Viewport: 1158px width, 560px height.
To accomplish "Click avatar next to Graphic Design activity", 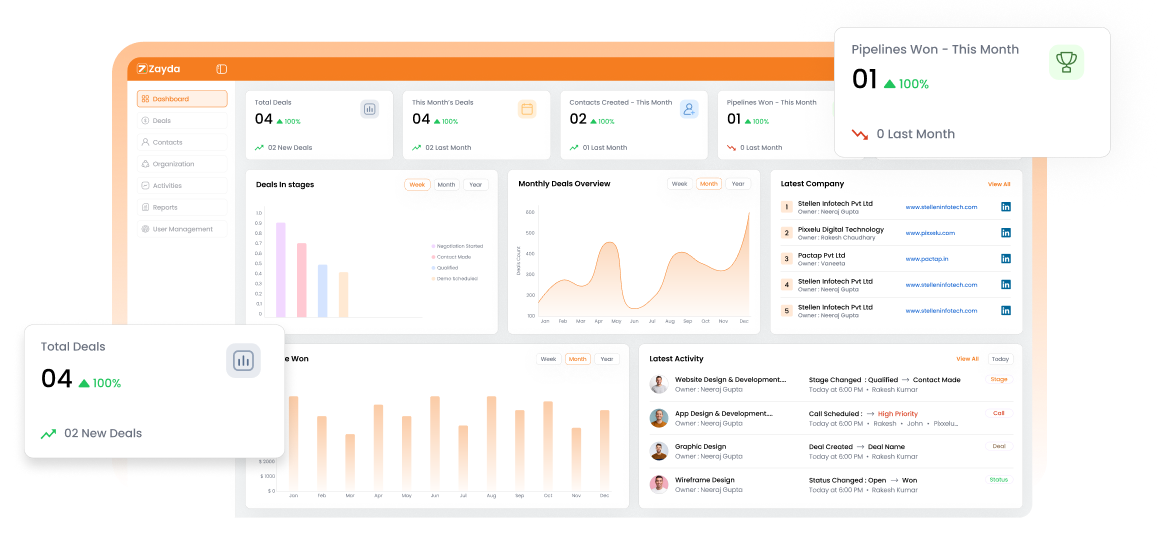I will [x=658, y=451].
